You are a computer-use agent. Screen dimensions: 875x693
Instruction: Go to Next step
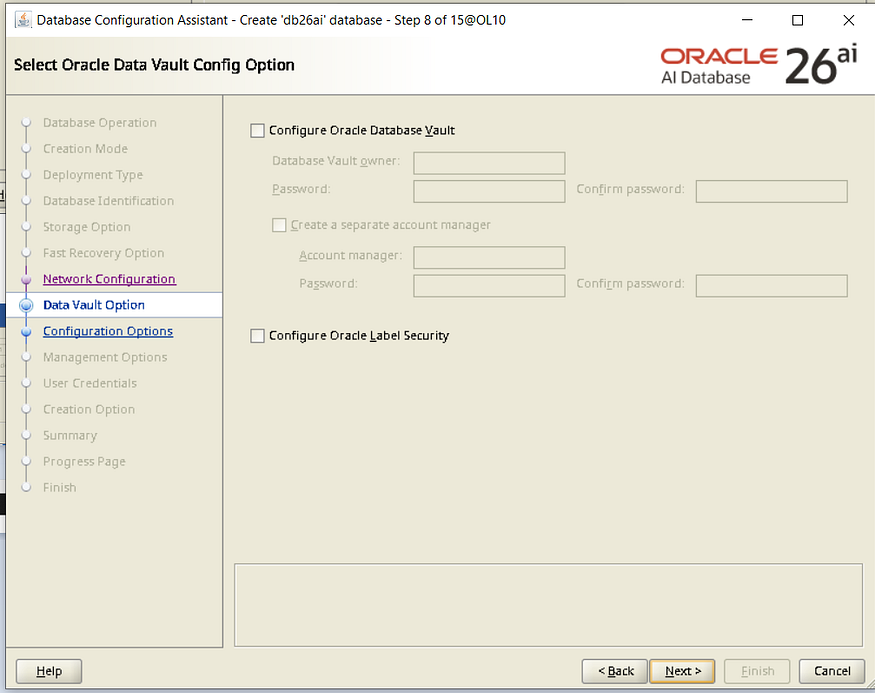coord(682,671)
